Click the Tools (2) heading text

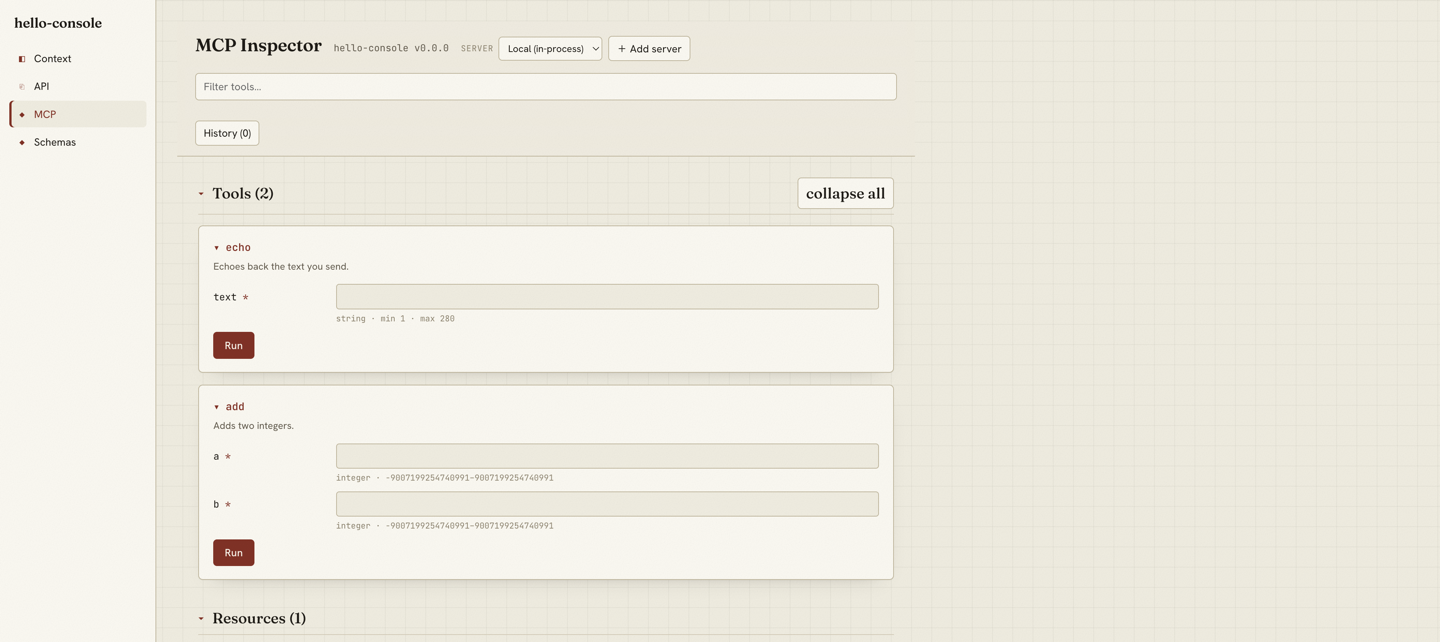[x=243, y=193]
